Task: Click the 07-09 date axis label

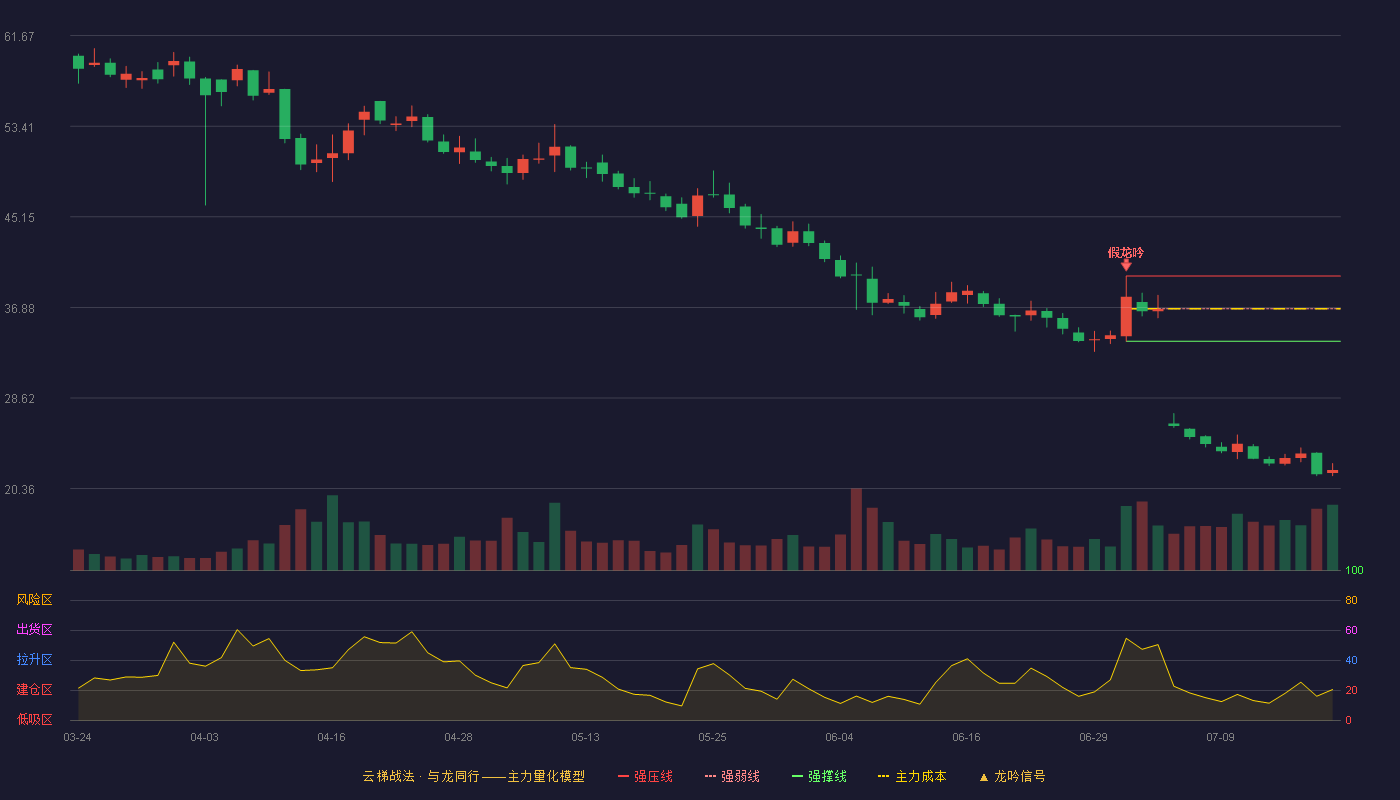Action: click(1220, 737)
